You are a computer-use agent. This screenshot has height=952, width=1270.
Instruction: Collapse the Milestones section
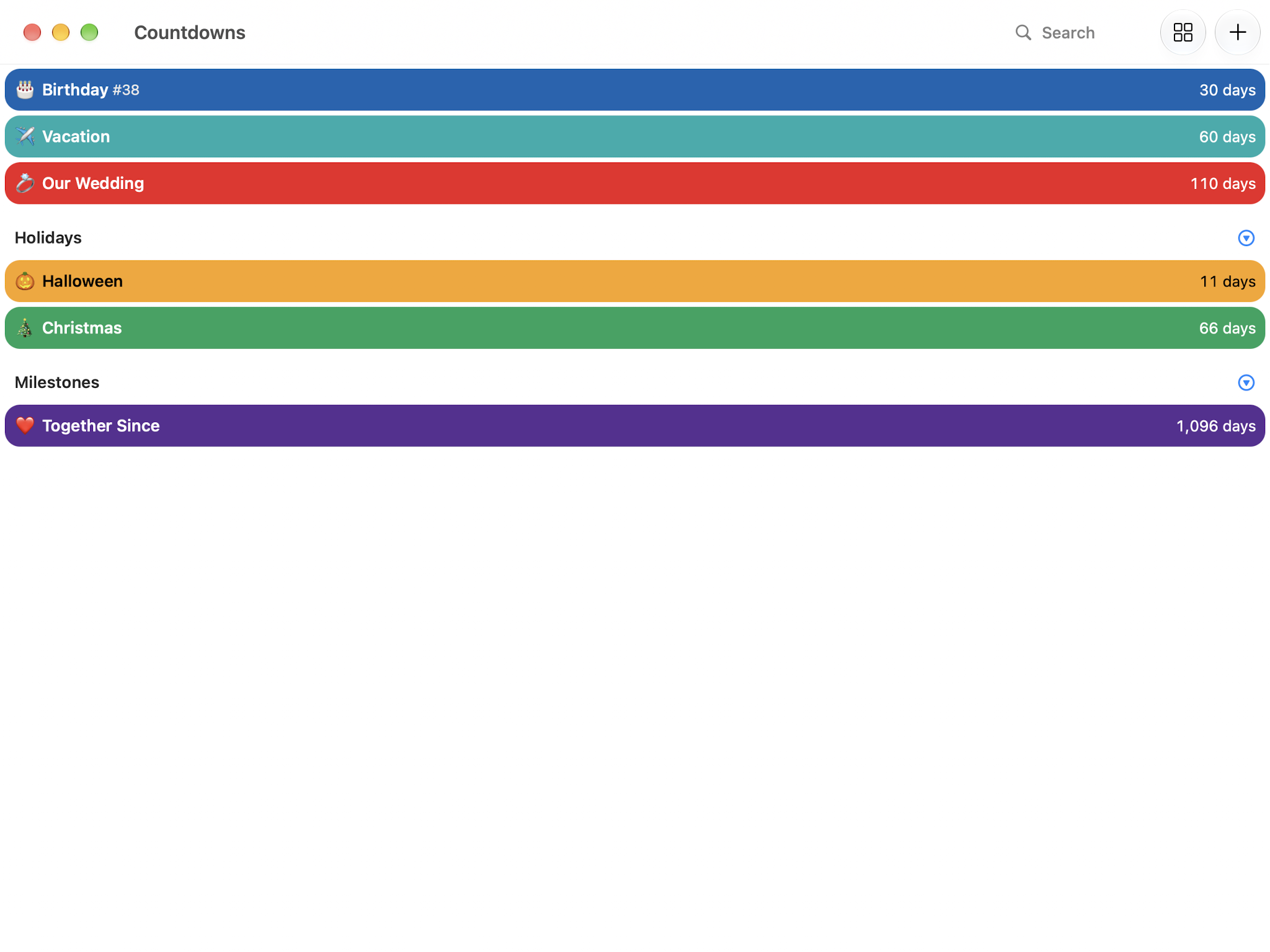point(1246,382)
